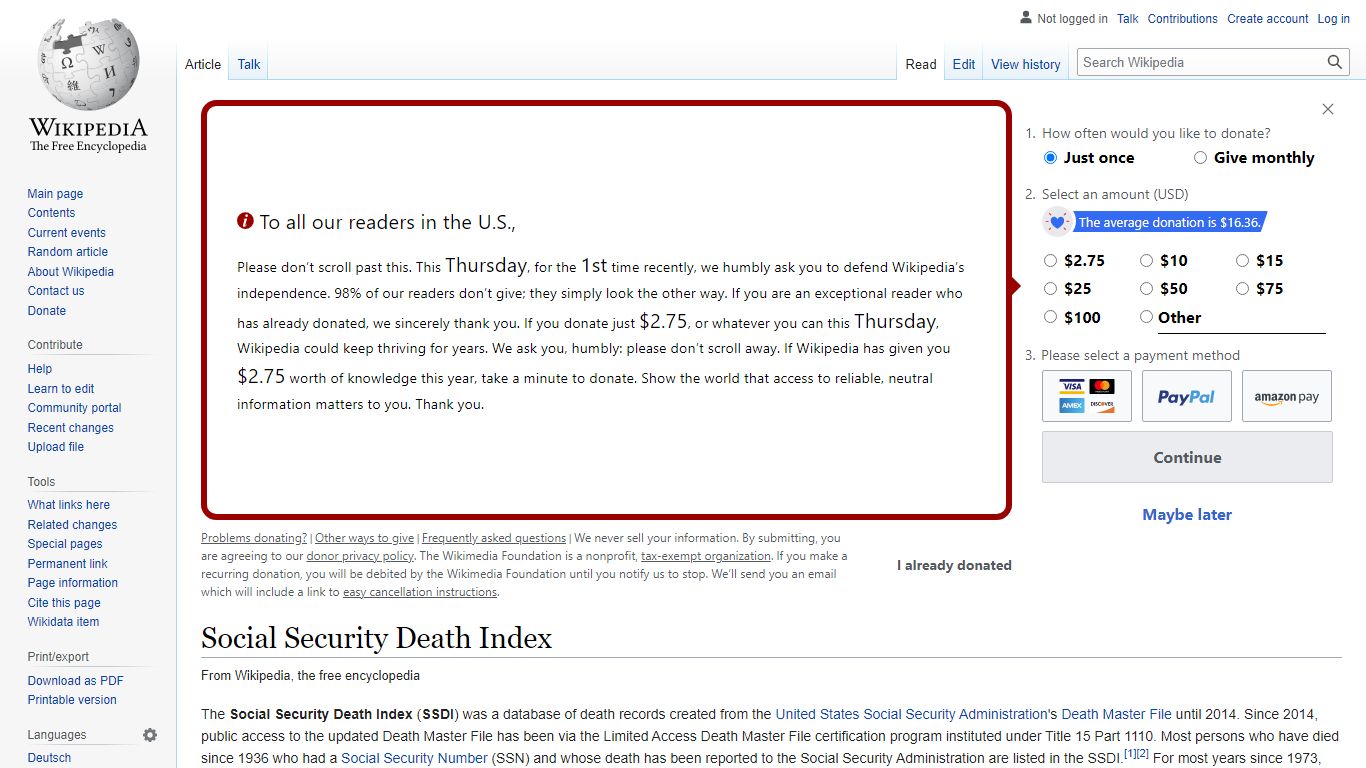
Task: Click the Search Wikipedia field
Action: [1203, 62]
